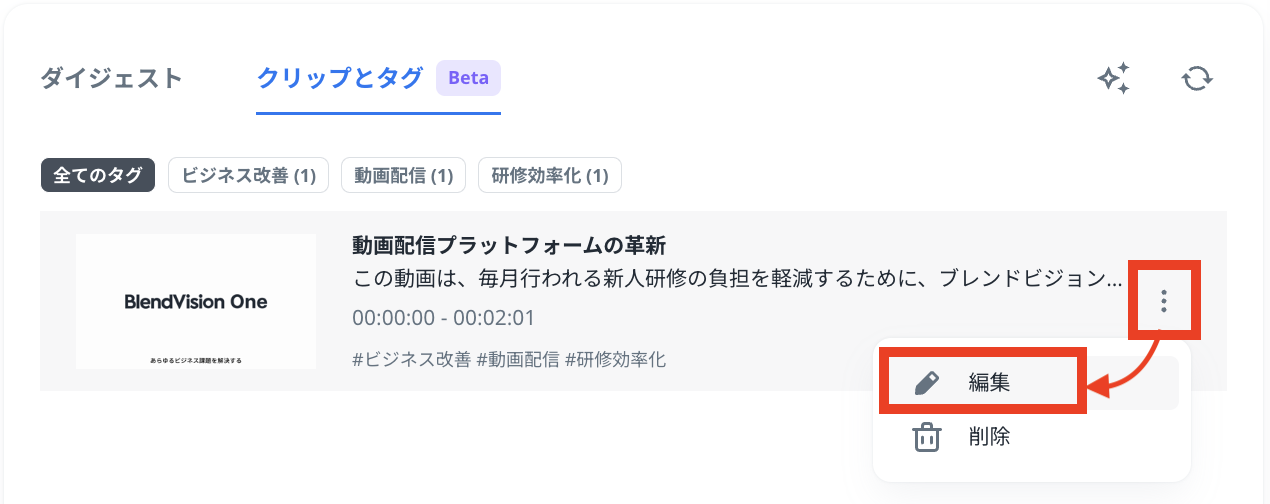Filter by 全てのタグ chip
Image resolution: width=1270 pixels, height=504 pixels.
pos(98,175)
